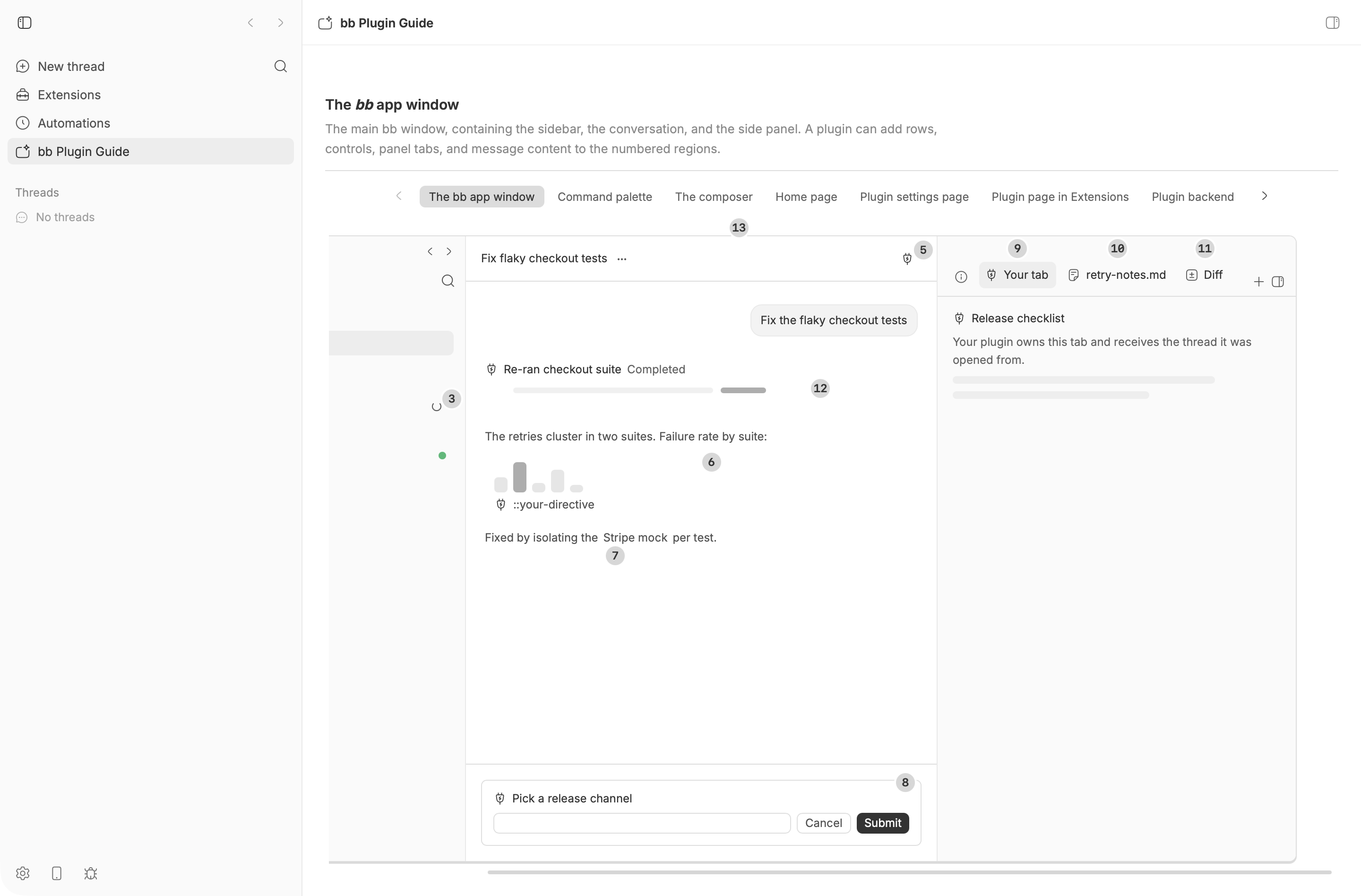Open the retry-notes.md panel tab
Image resolution: width=1361 pixels, height=896 pixels.
click(1117, 275)
